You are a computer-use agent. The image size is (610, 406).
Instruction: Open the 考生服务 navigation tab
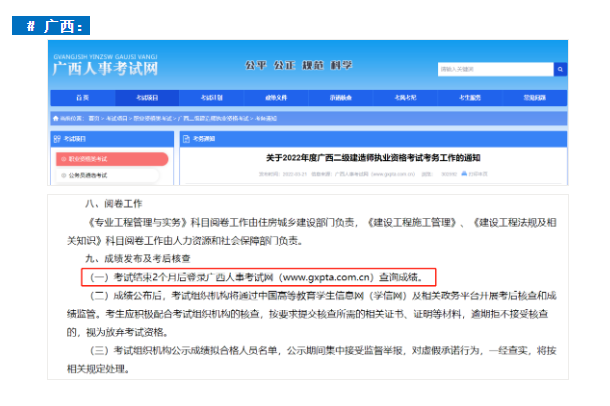pos(470,98)
